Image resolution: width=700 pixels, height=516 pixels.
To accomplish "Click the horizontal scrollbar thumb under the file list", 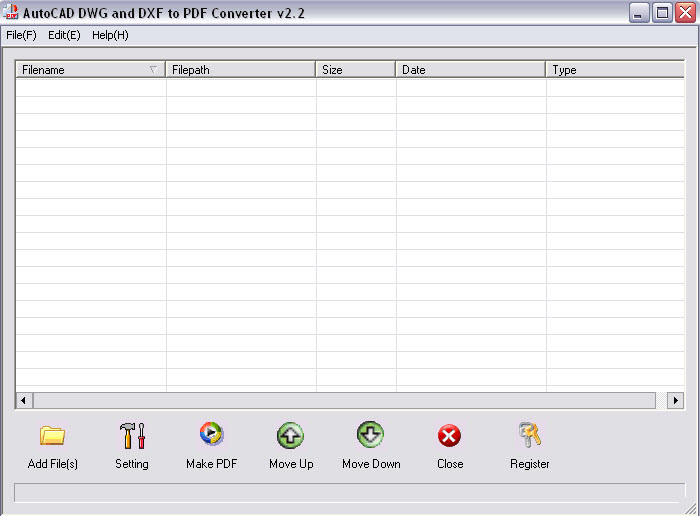I will 344,400.
